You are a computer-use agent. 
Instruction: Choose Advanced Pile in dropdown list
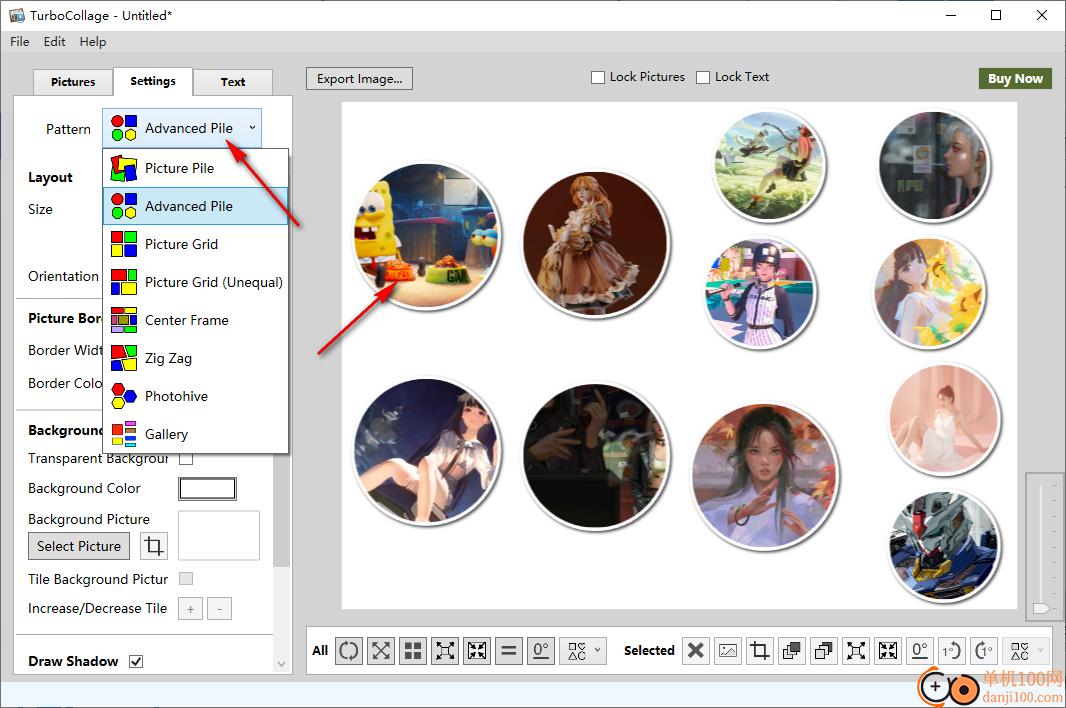196,206
